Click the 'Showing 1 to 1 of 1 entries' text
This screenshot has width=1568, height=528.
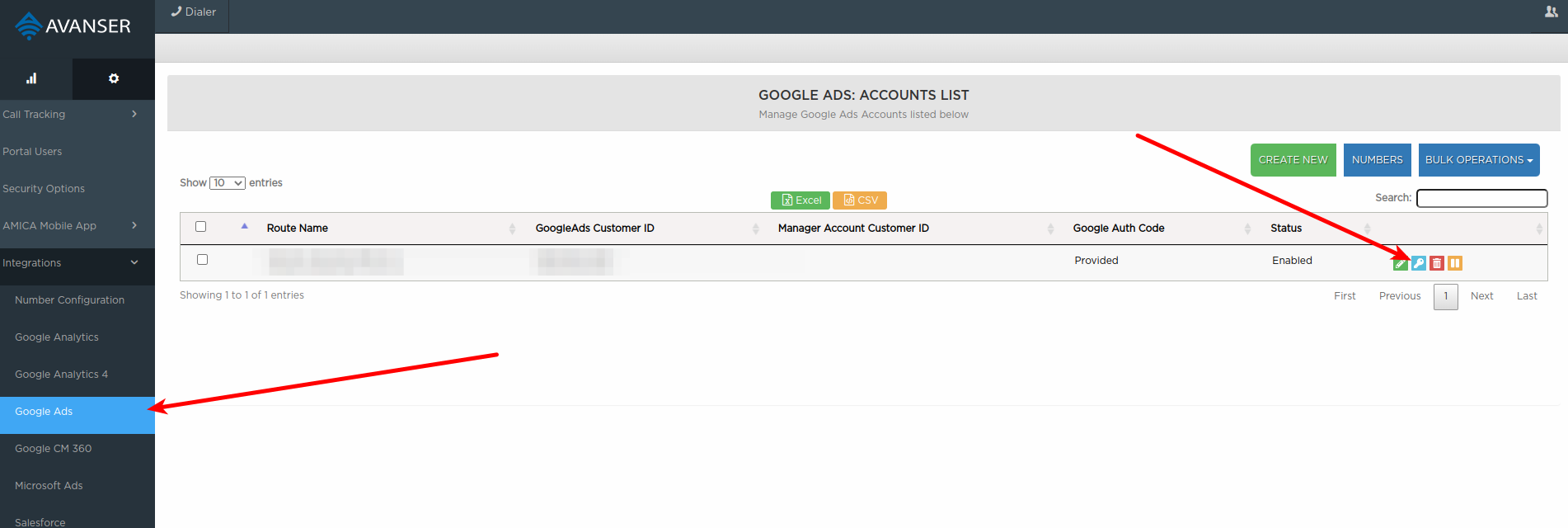(x=242, y=295)
